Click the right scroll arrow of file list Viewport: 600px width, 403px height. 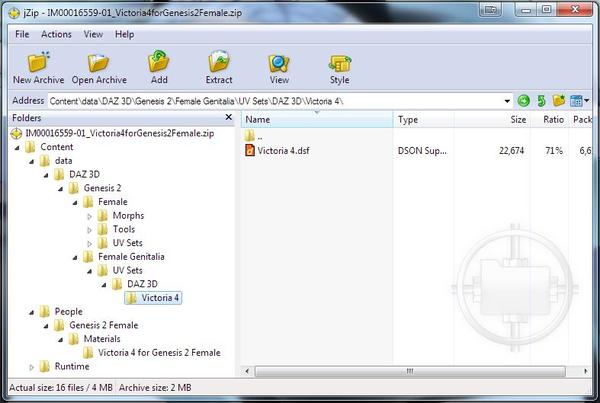click(585, 371)
